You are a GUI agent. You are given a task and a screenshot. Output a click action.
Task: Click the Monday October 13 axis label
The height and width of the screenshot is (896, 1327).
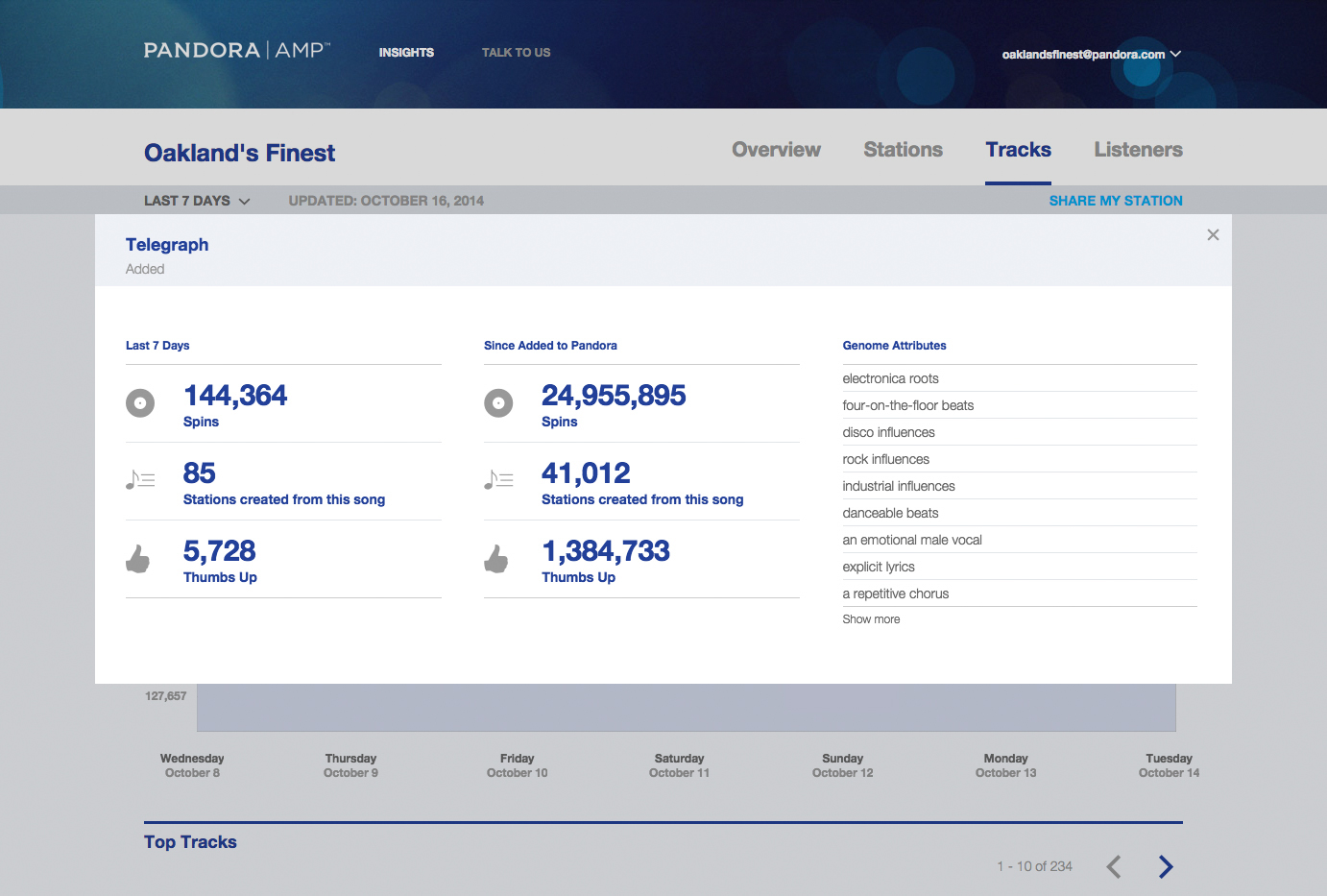click(1005, 765)
